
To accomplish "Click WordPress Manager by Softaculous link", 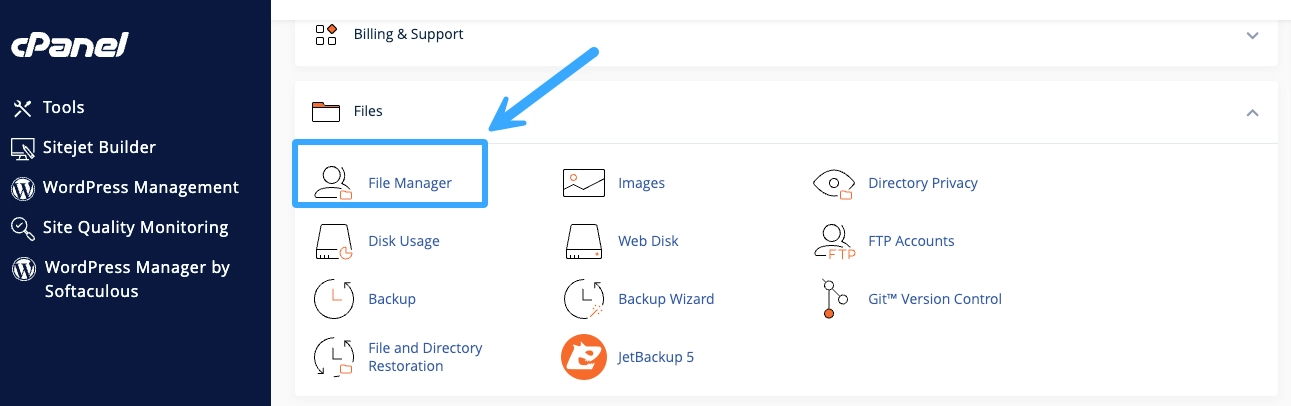I will click(x=137, y=279).
